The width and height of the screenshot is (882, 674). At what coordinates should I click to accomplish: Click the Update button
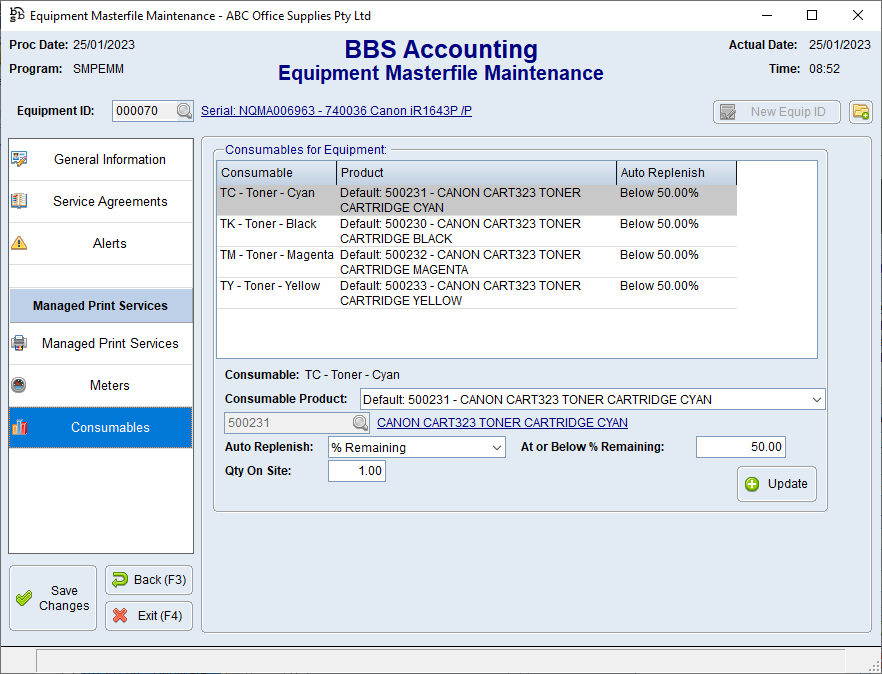[x=777, y=484]
